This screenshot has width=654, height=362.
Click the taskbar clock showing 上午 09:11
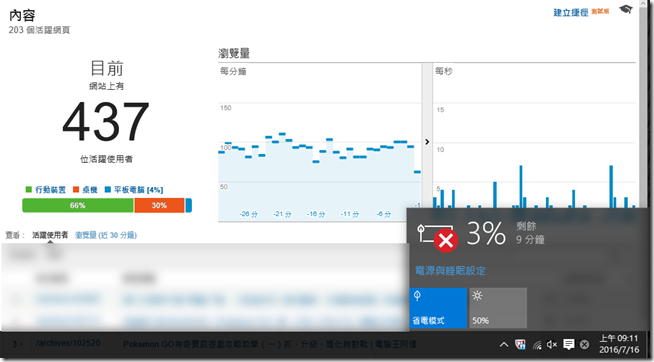click(x=619, y=344)
